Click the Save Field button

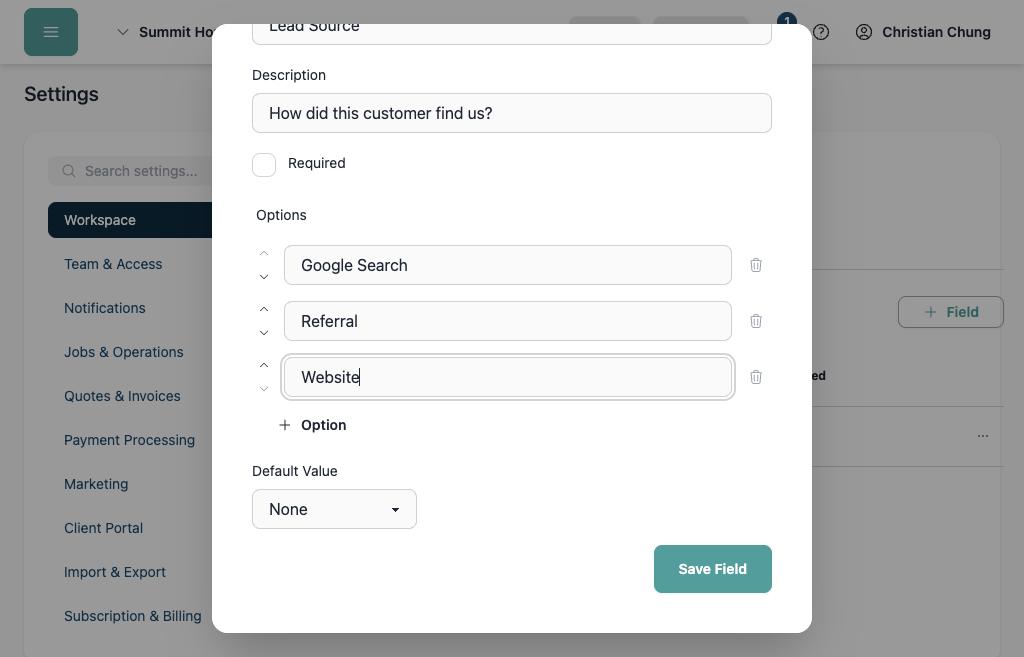pyautogui.click(x=712, y=569)
